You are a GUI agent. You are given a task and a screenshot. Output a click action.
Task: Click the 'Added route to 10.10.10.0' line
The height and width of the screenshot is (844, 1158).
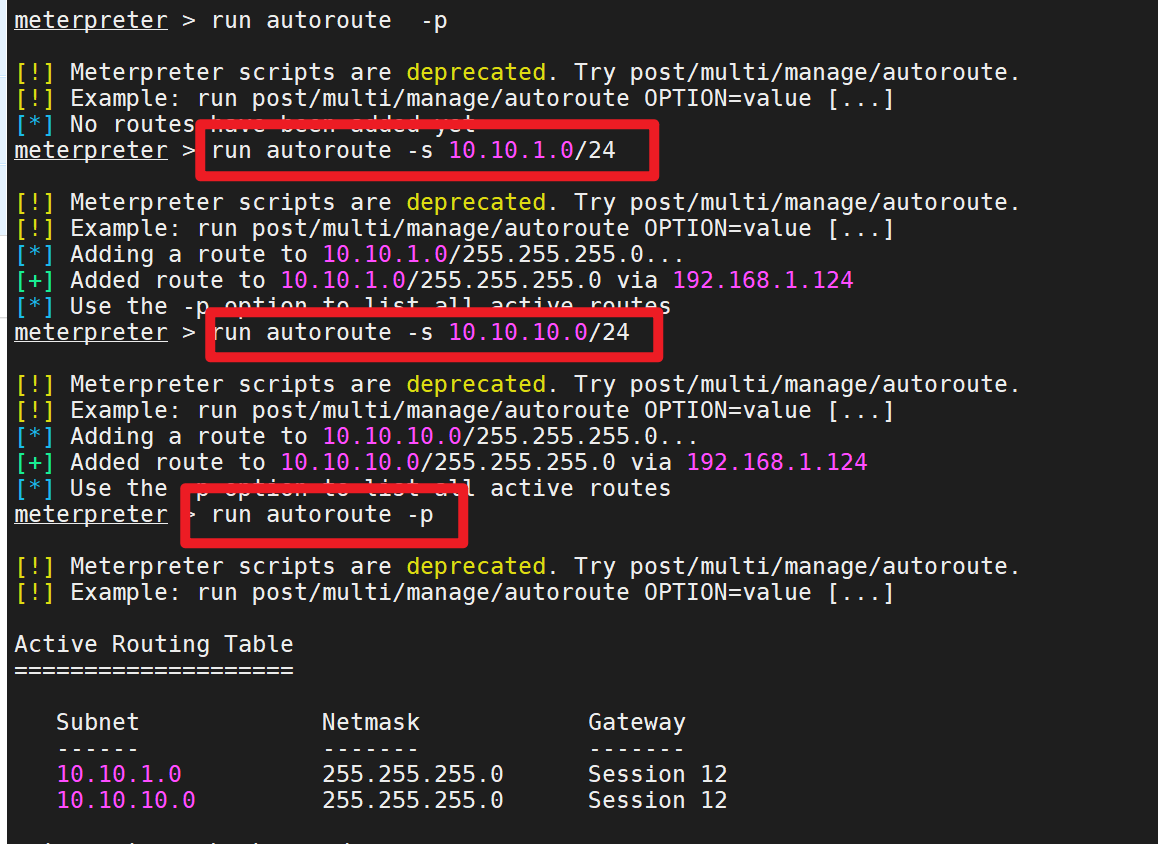click(x=442, y=463)
